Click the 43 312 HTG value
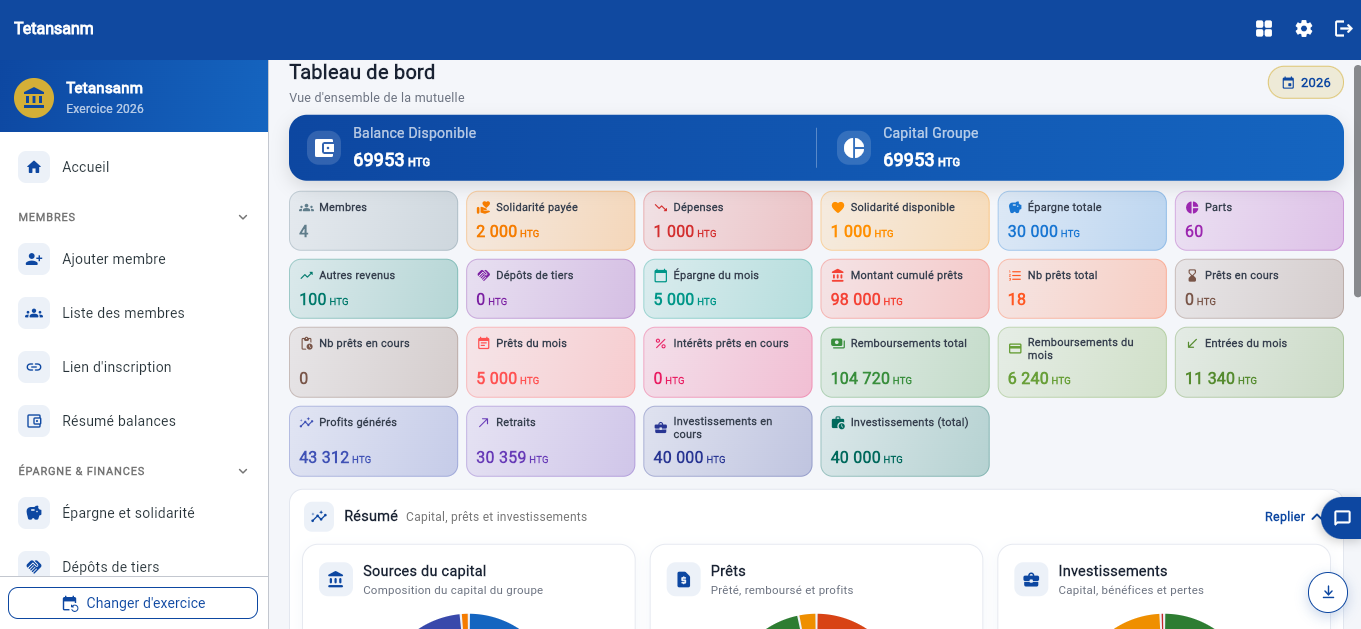This screenshot has width=1361, height=629. click(x=335, y=458)
